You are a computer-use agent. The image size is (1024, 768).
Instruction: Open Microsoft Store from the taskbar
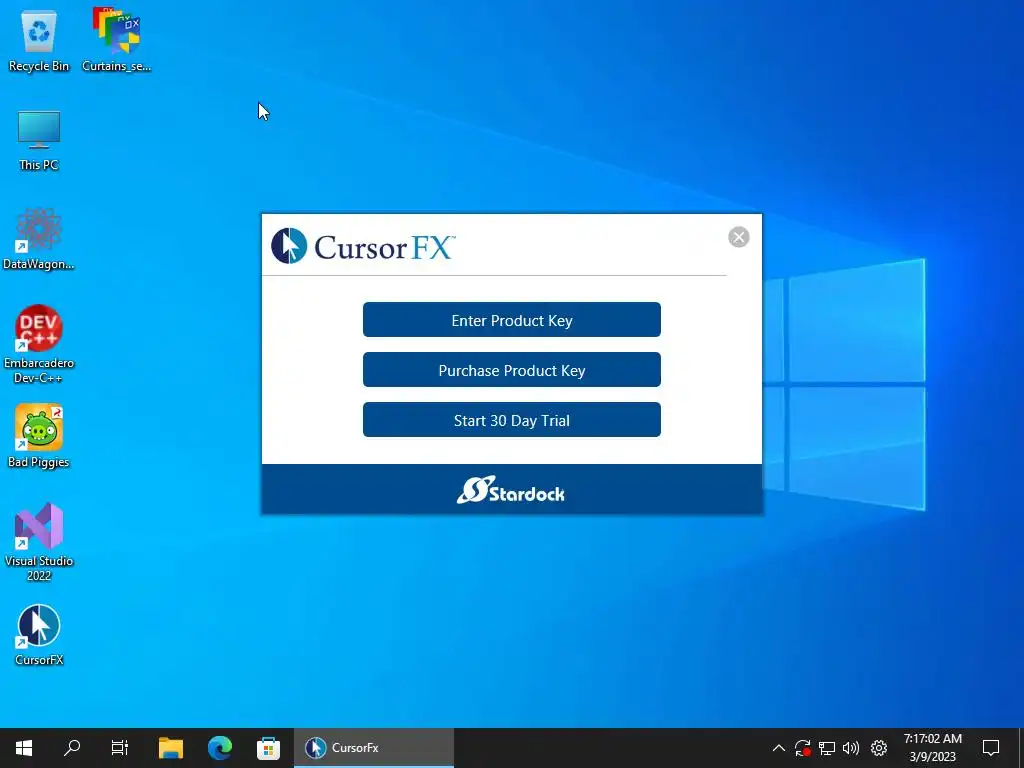[268, 748]
